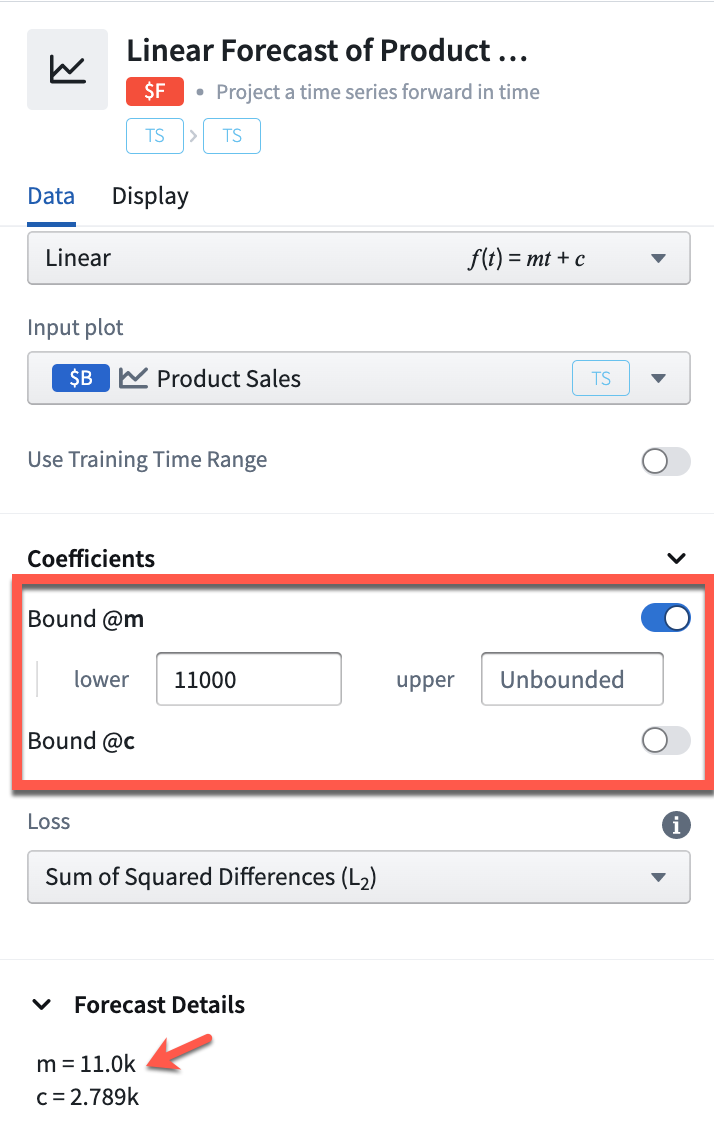Viewport: 714px width, 1132px height.
Task: Open the Linear model type dropdown
Action: [x=359, y=258]
